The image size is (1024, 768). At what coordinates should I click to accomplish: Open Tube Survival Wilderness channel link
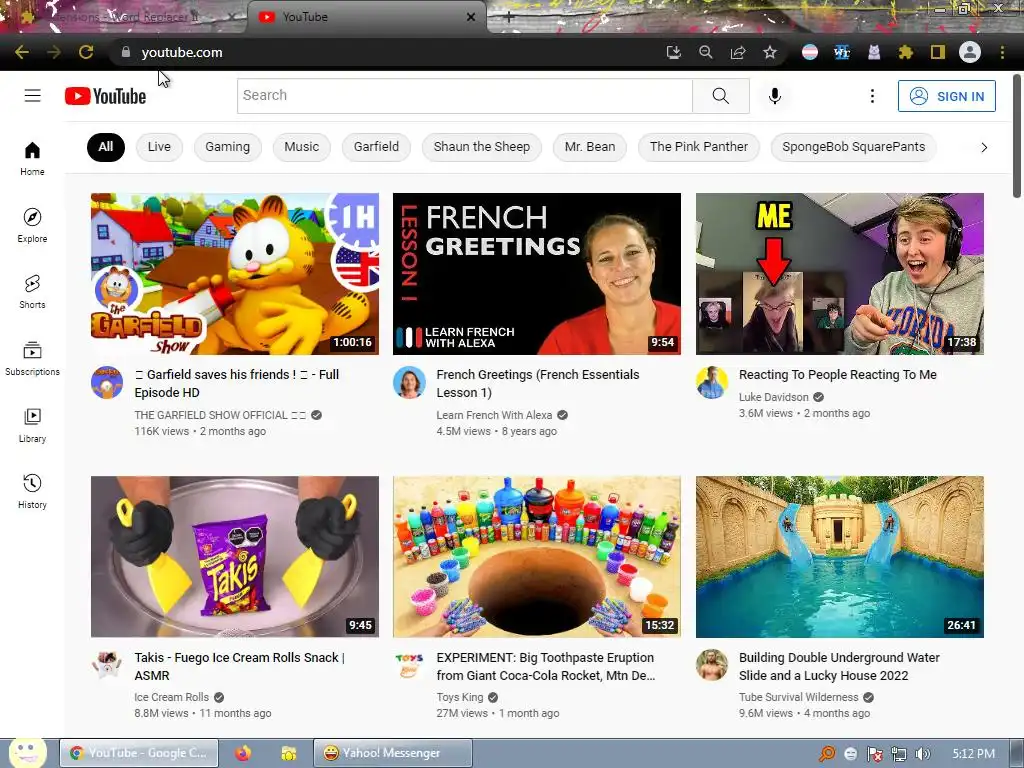tap(799, 697)
